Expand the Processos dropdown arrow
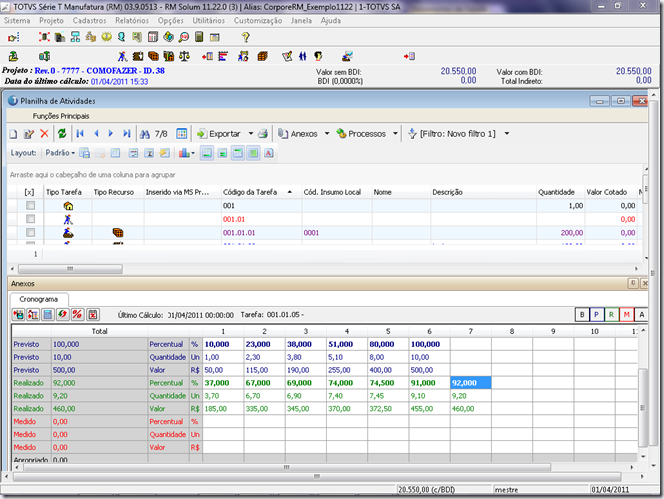The width and height of the screenshot is (664, 499). pyautogui.click(x=395, y=134)
